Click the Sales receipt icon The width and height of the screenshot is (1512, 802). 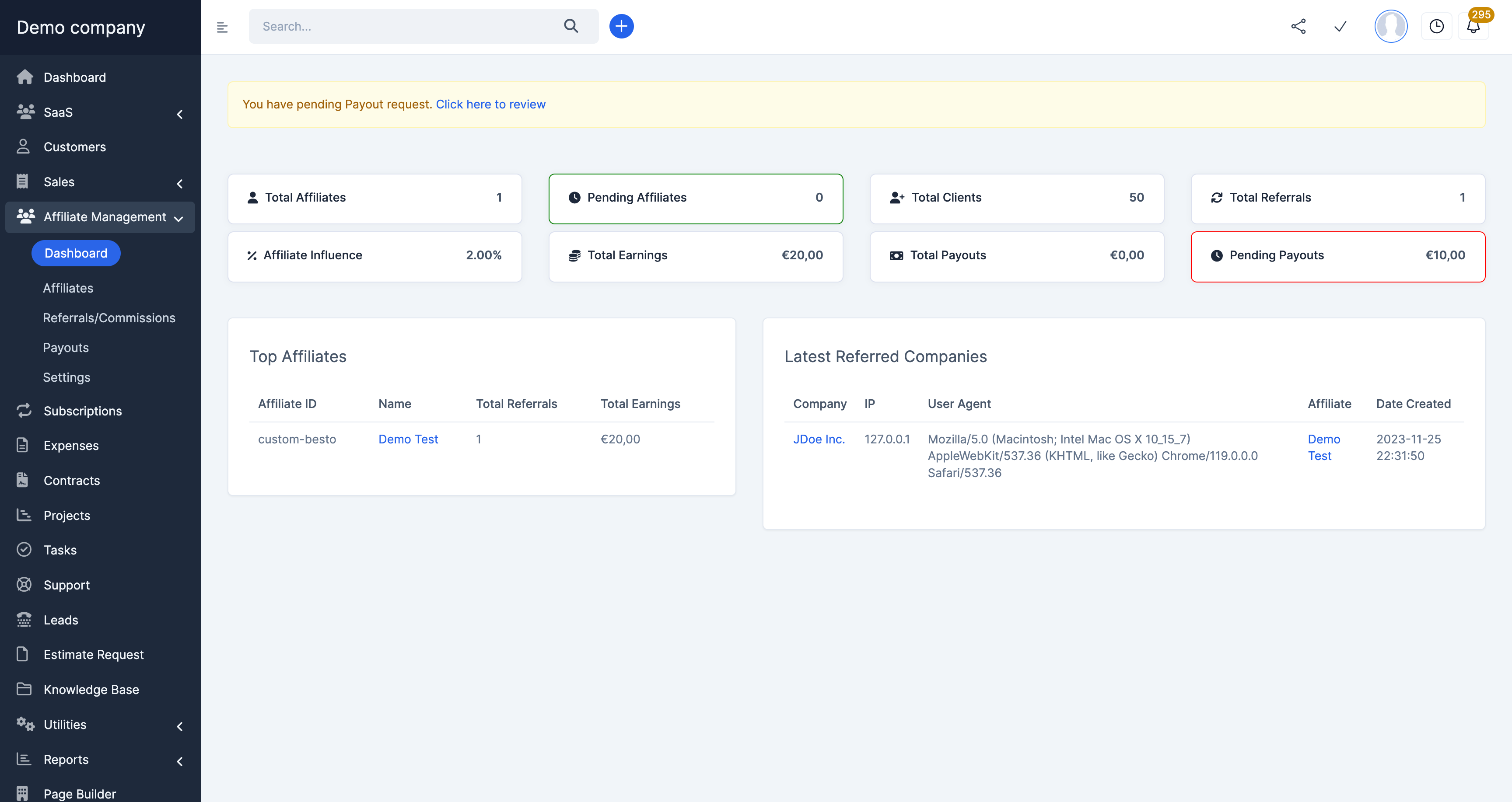click(x=22, y=181)
